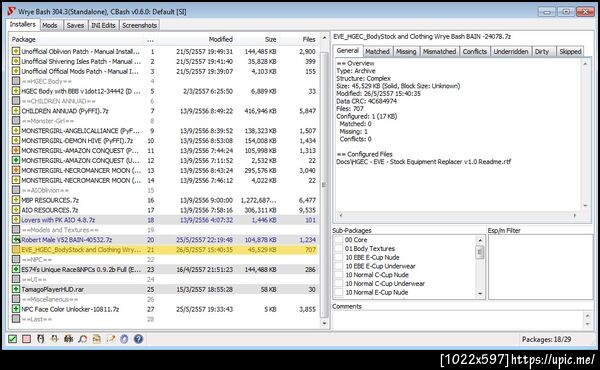Select 'AIO RESOURCES.7z' package row
The width and height of the screenshot is (600, 370).
pos(165,210)
